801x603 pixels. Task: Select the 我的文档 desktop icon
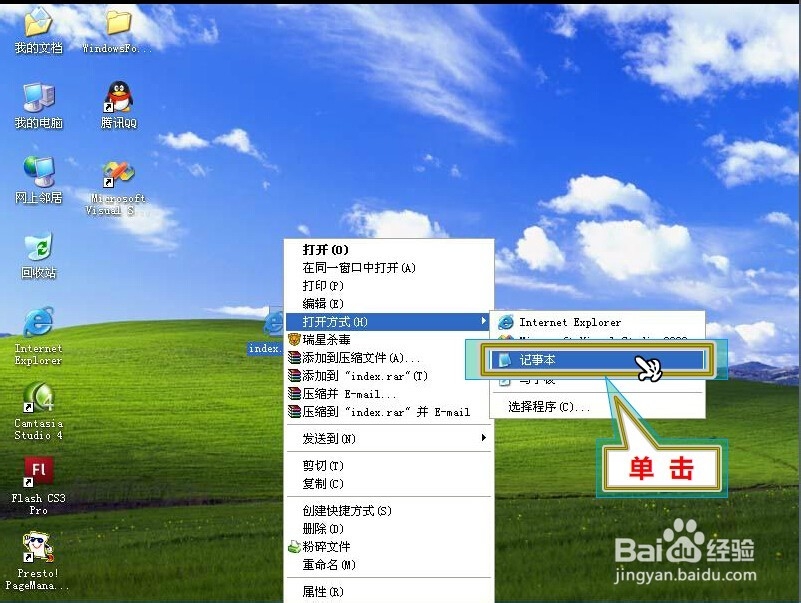point(38,31)
